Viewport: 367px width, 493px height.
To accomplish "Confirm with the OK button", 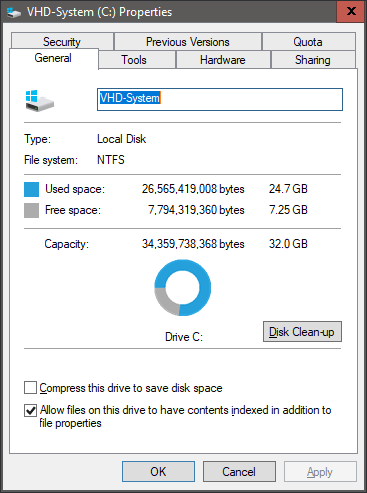I will [x=158, y=472].
